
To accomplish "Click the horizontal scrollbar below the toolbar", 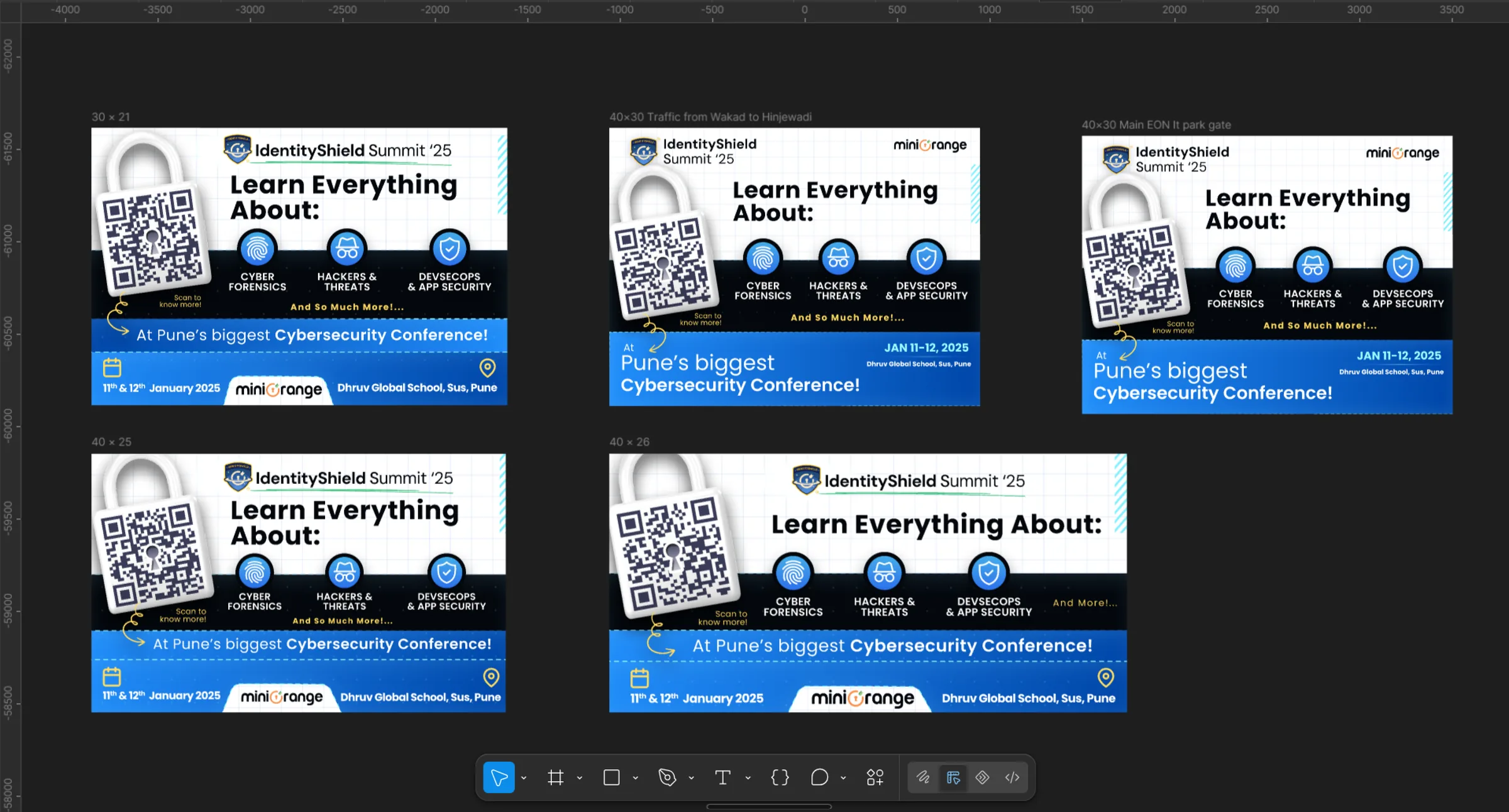I will (x=769, y=807).
